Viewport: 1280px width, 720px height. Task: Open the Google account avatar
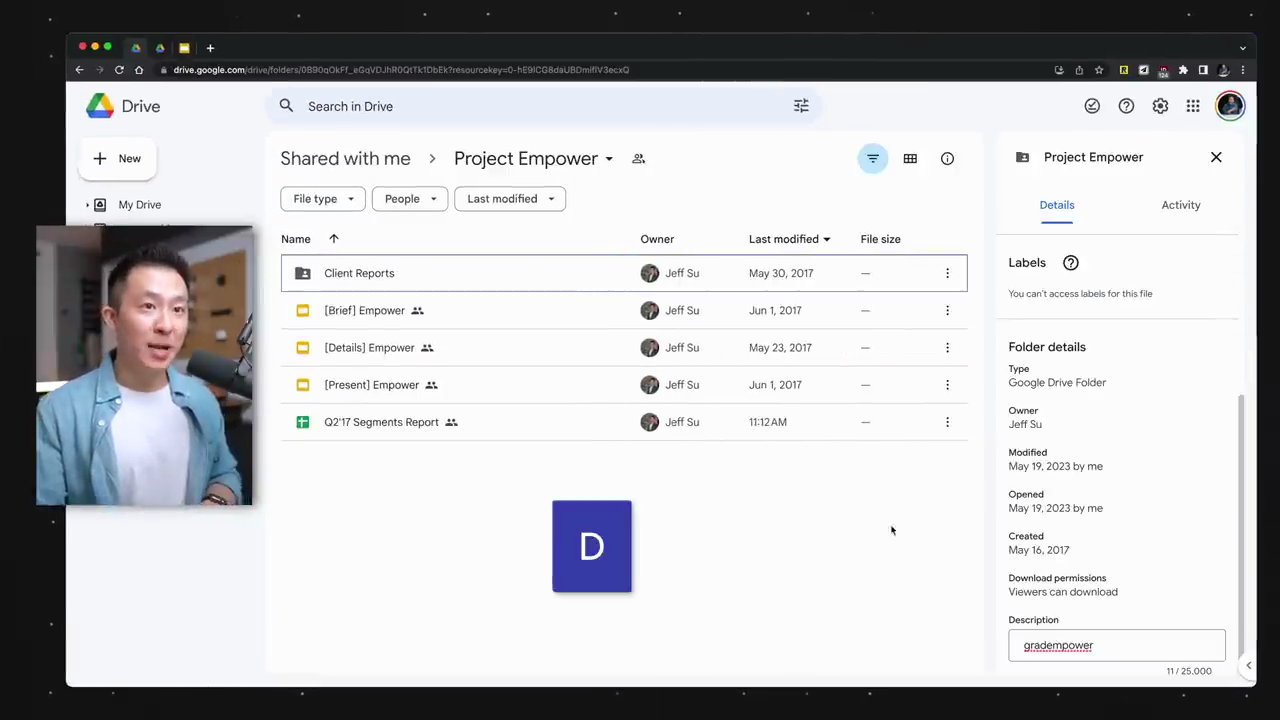[x=1230, y=106]
